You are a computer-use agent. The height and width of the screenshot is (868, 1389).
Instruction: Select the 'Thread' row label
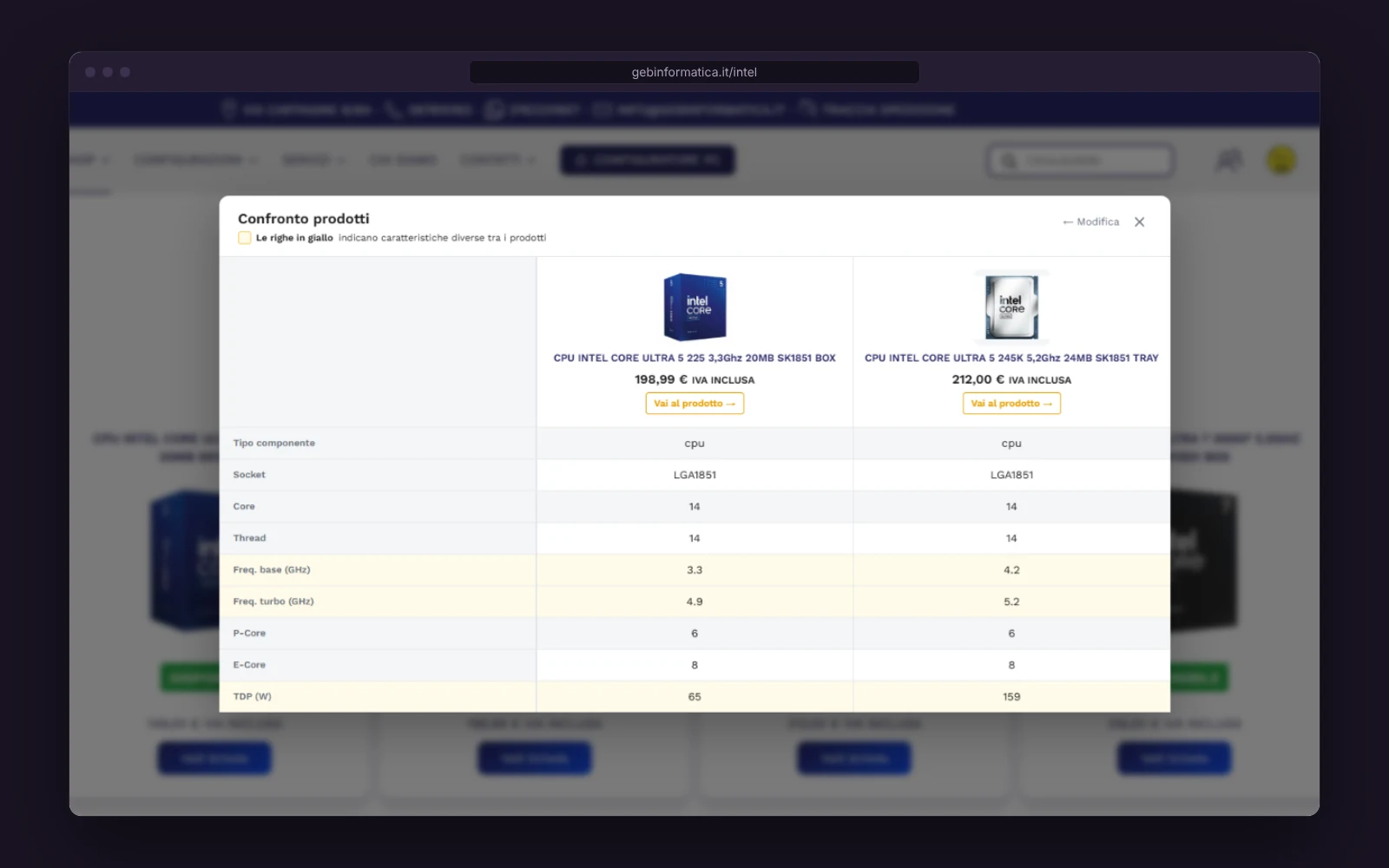249,538
